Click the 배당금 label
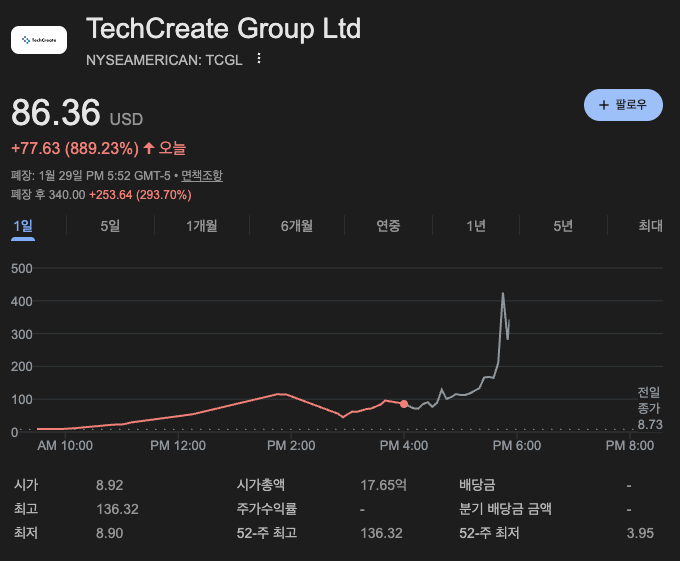This screenshot has height=561, width=680. pyautogui.click(x=477, y=485)
